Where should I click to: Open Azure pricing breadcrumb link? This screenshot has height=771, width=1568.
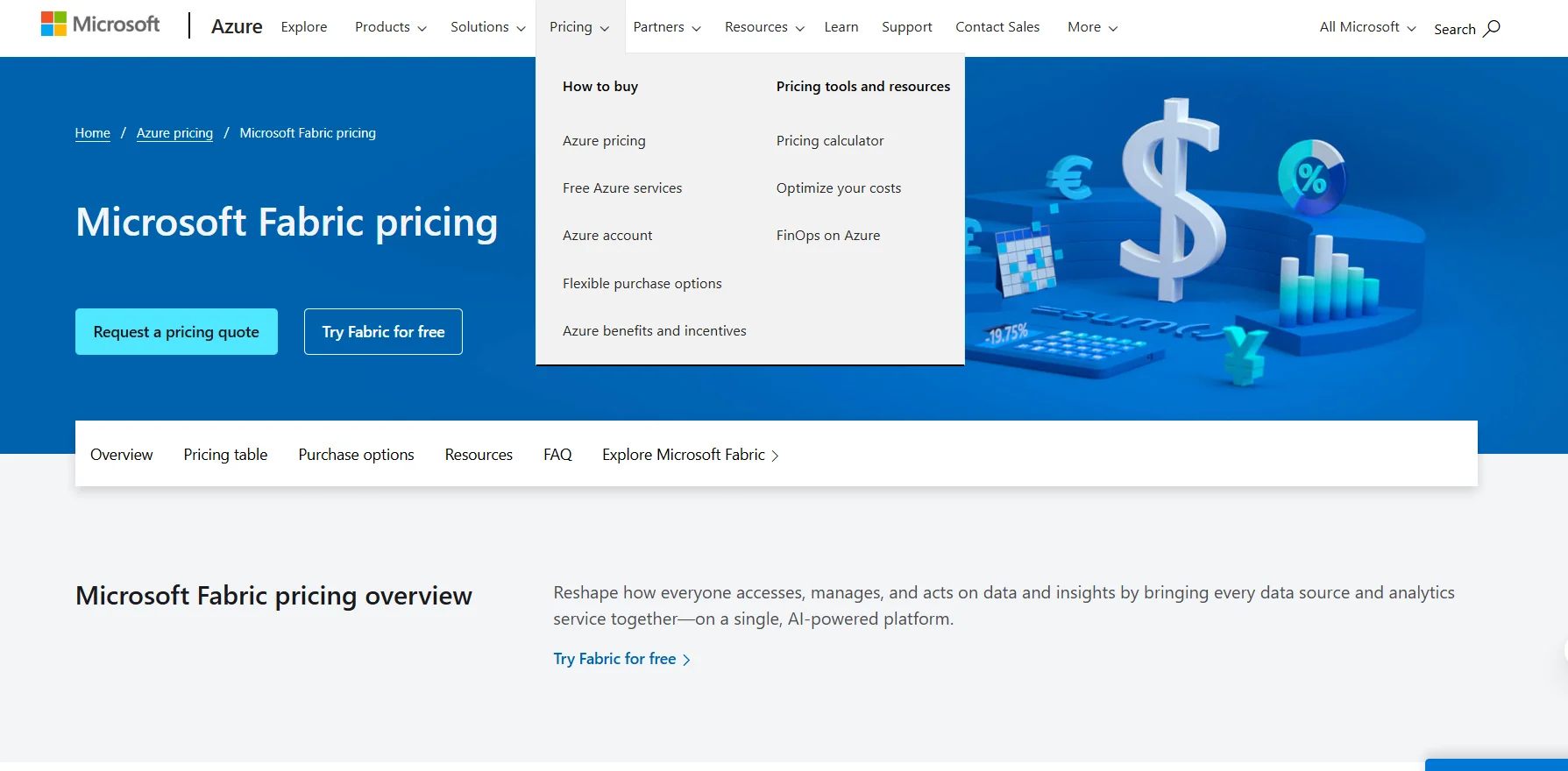pyautogui.click(x=174, y=133)
